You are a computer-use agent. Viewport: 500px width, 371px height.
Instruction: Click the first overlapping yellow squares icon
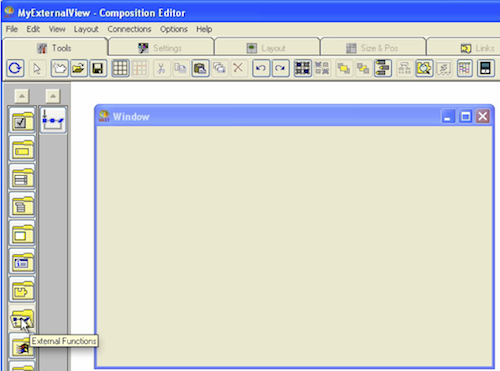pyautogui.click(x=344, y=68)
